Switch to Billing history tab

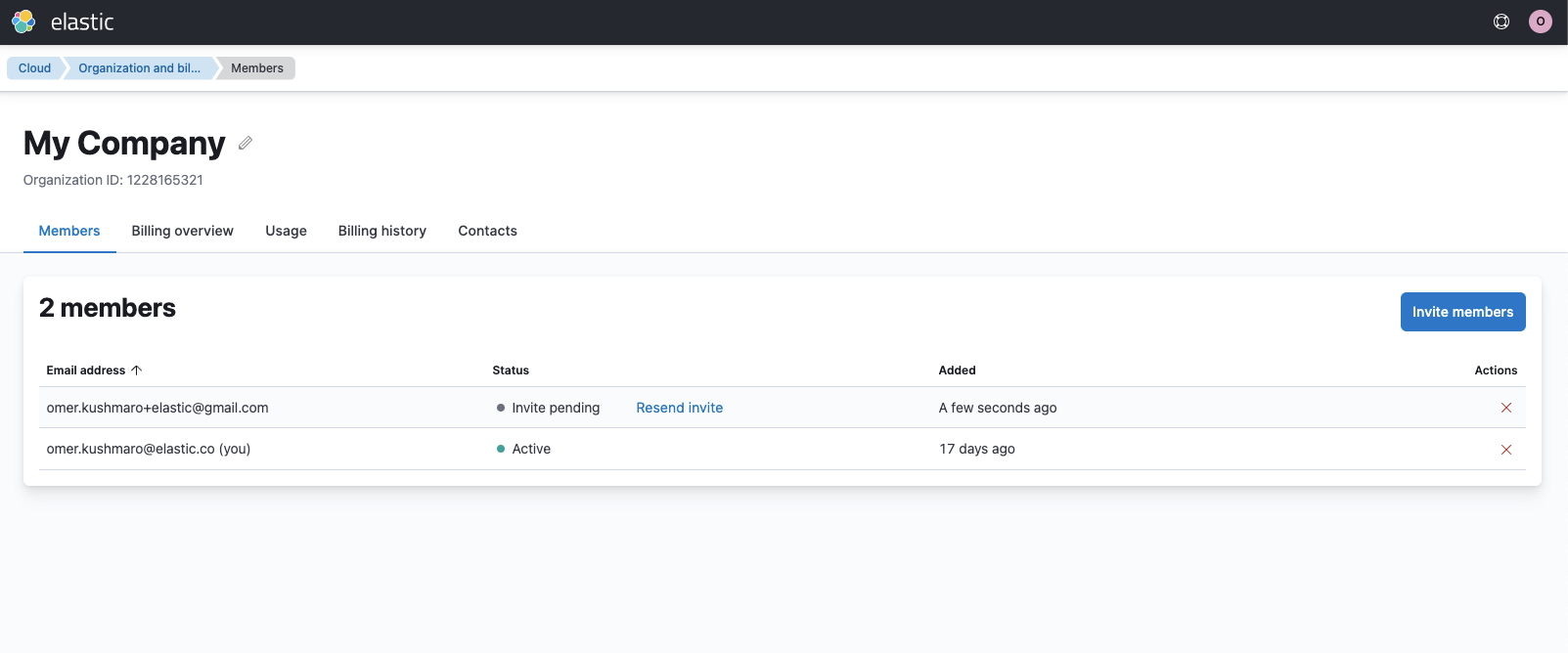click(x=382, y=231)
